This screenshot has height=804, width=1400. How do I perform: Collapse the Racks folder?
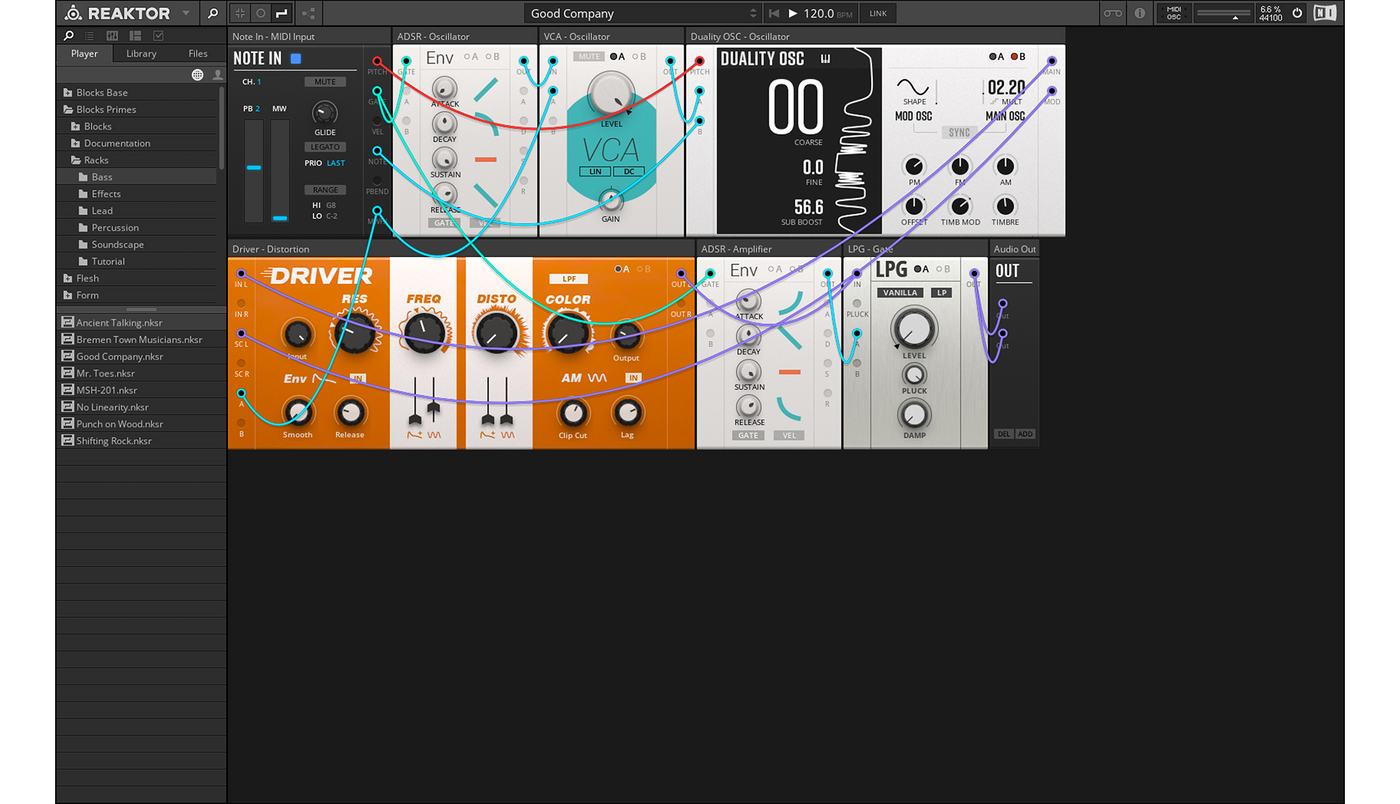pyautogui.click(x=76, y=160)
